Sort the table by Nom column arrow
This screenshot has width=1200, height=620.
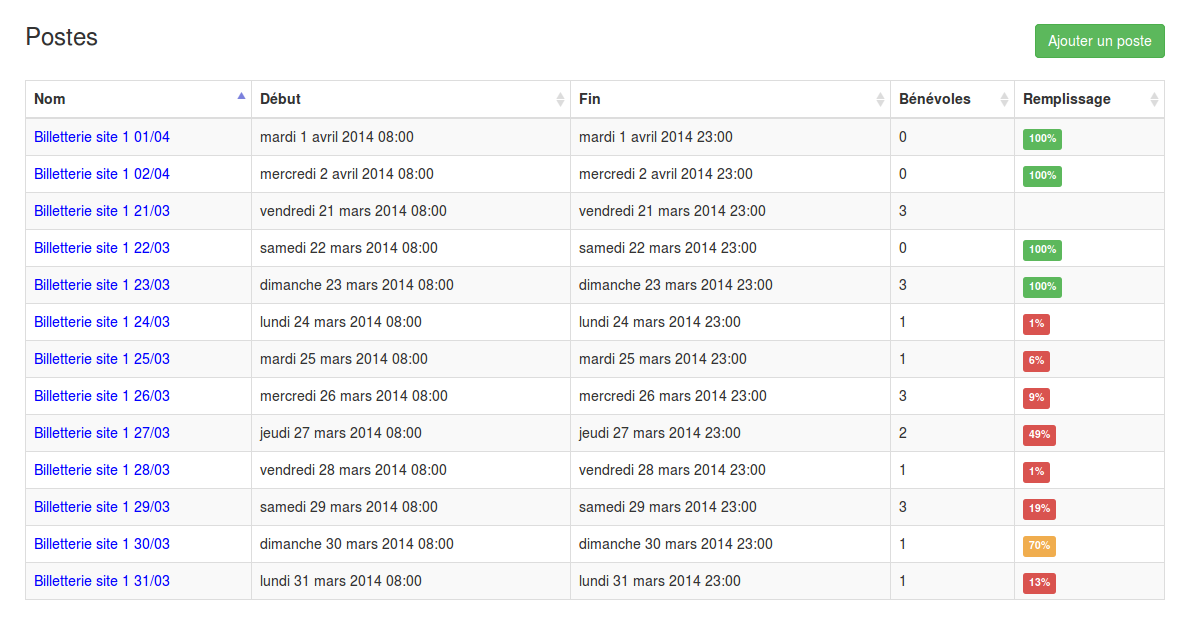[x=241, y=97]
